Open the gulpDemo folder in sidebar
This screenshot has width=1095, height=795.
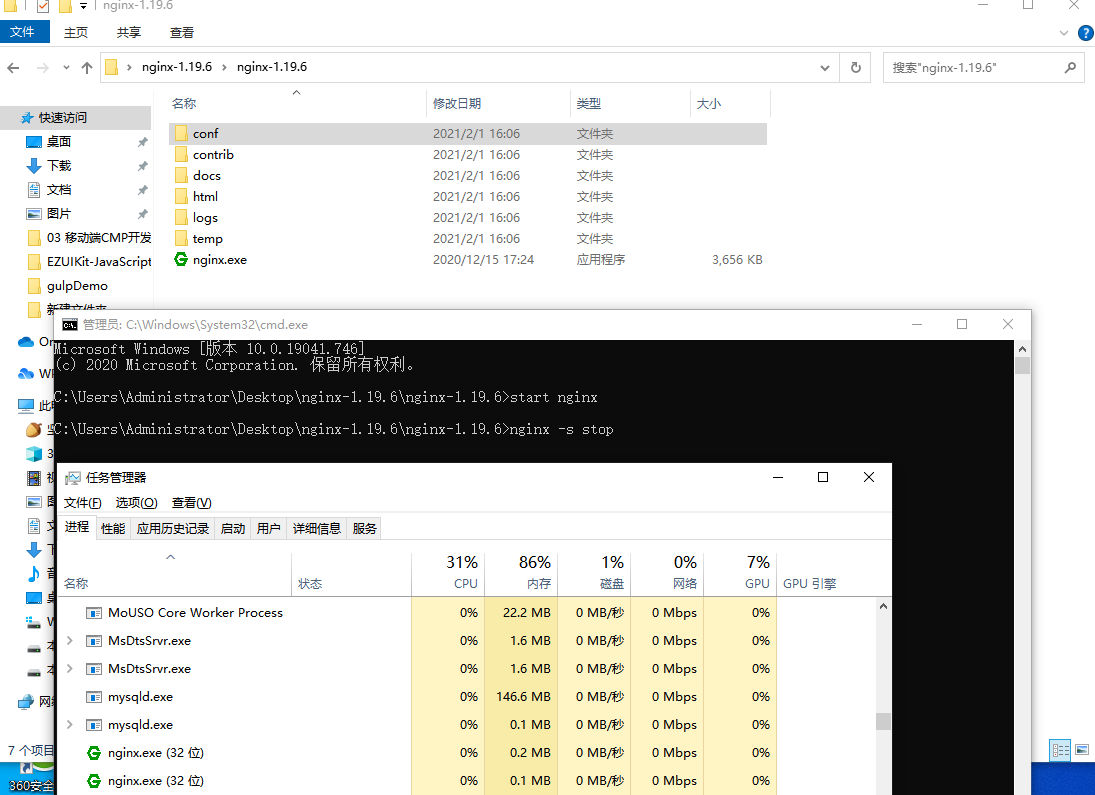pos(77,286)
